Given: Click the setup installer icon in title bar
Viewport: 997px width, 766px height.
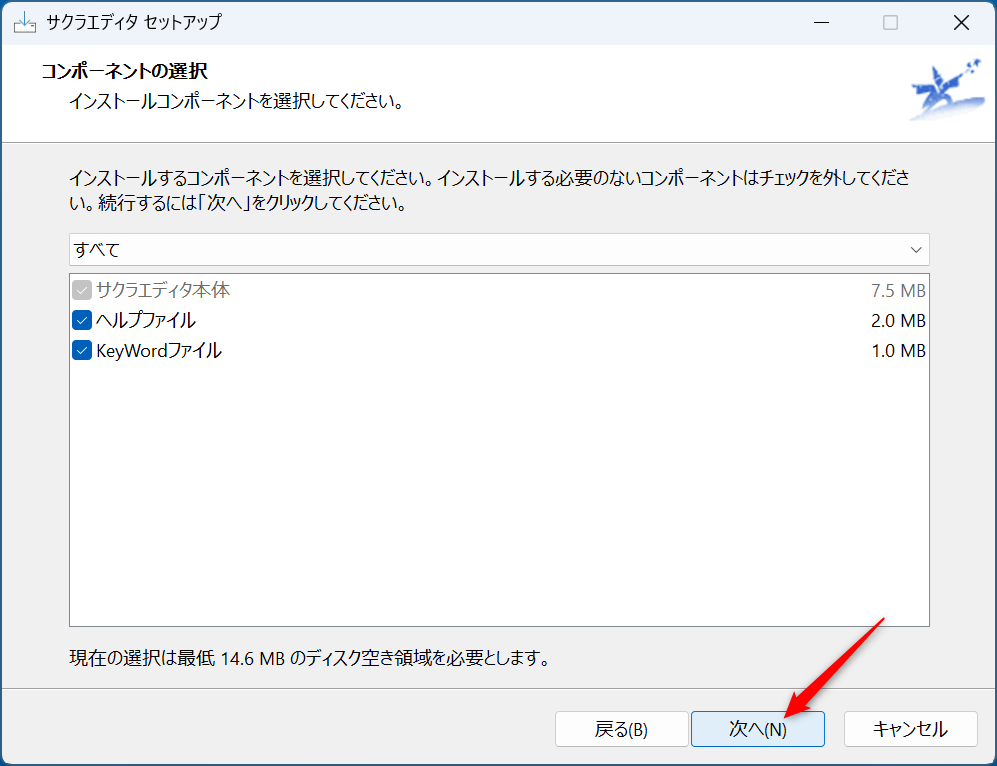Looking at the screenshot, I should [25, 23].
